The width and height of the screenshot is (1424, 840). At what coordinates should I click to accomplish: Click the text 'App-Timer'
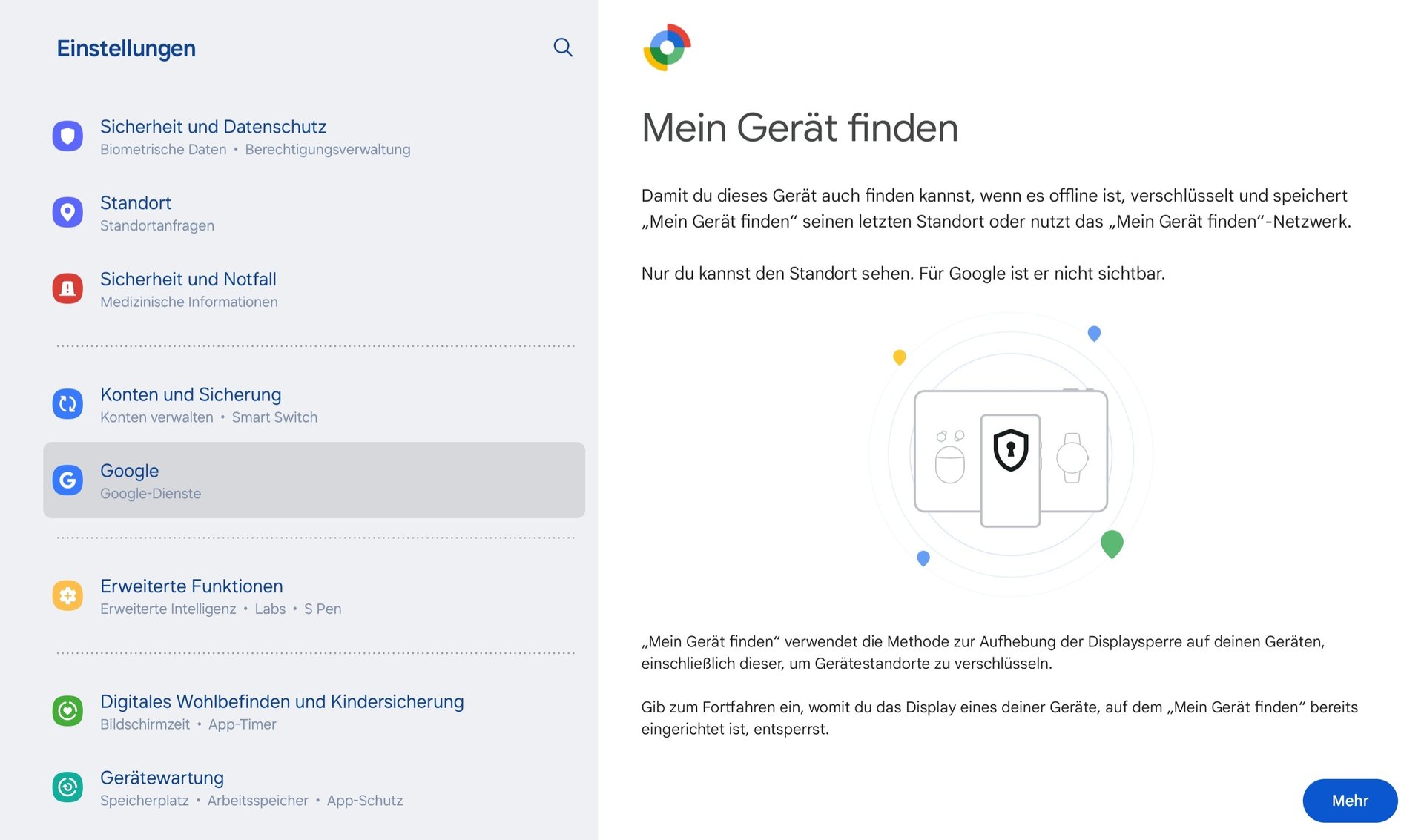pos(243,724)
